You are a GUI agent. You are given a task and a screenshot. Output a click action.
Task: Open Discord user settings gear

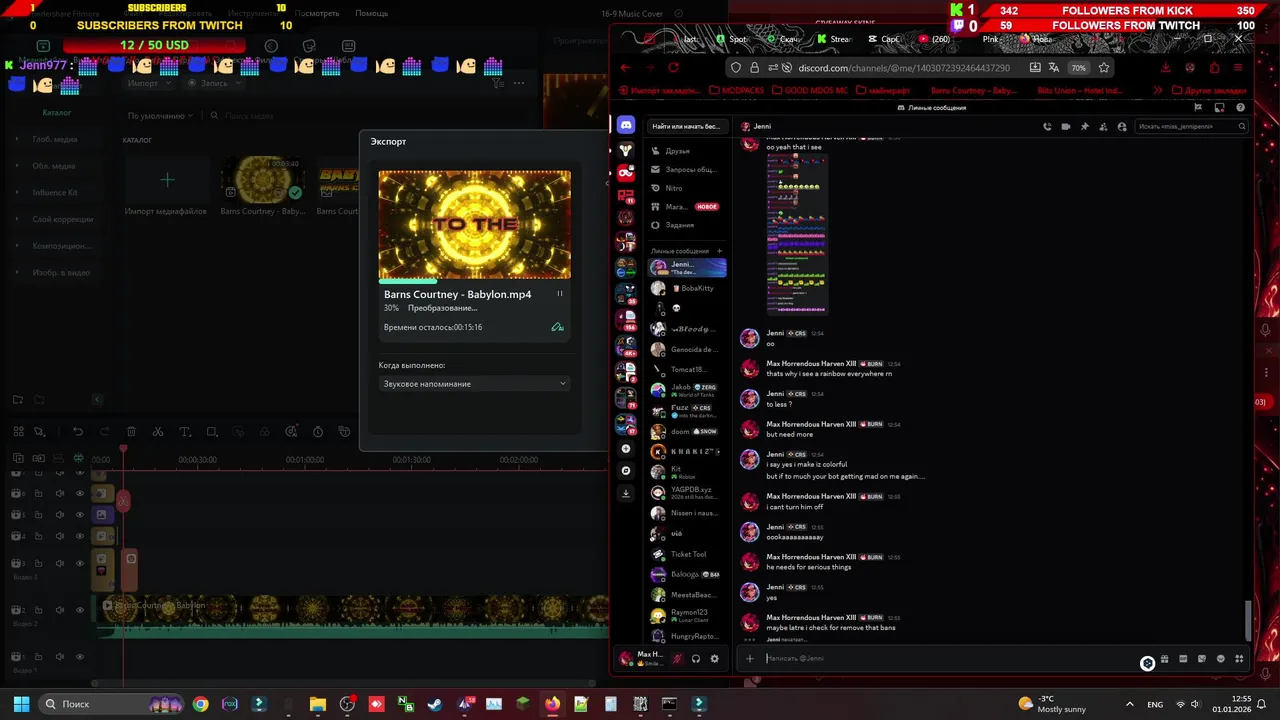[x=714, y=658]
